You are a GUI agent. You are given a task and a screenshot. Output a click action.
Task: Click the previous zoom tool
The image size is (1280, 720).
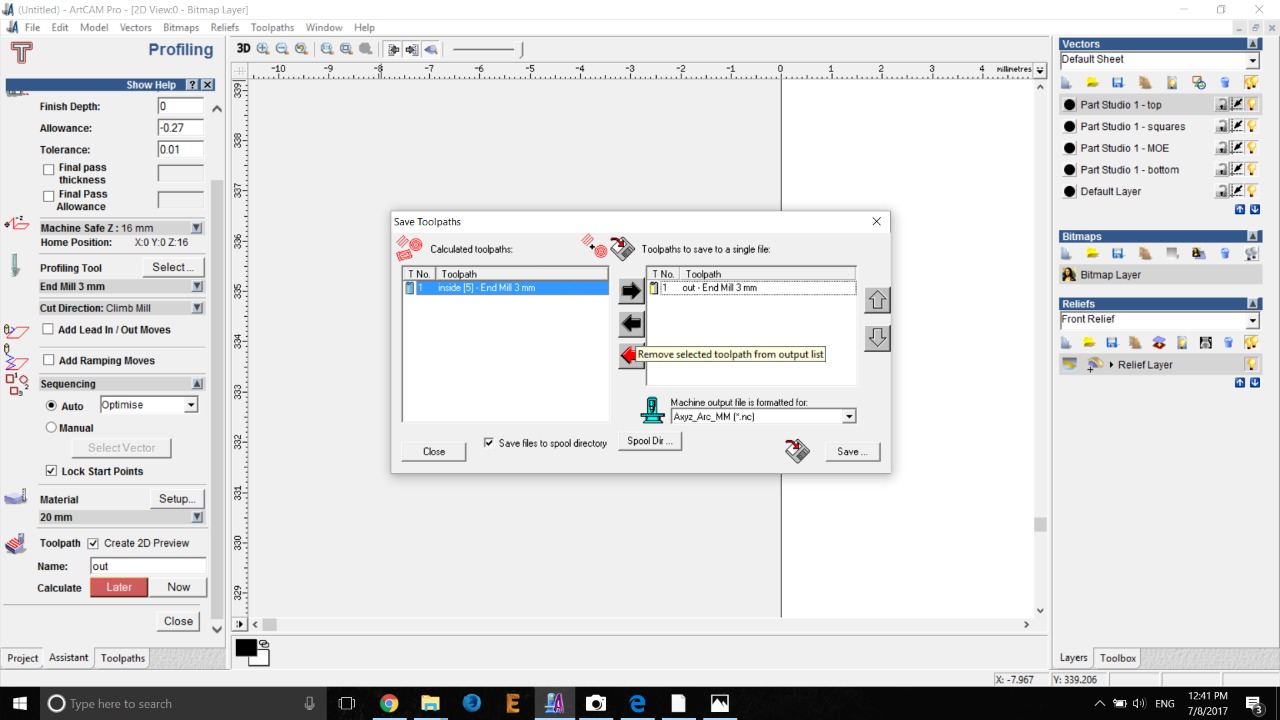(x=301, y=49)
